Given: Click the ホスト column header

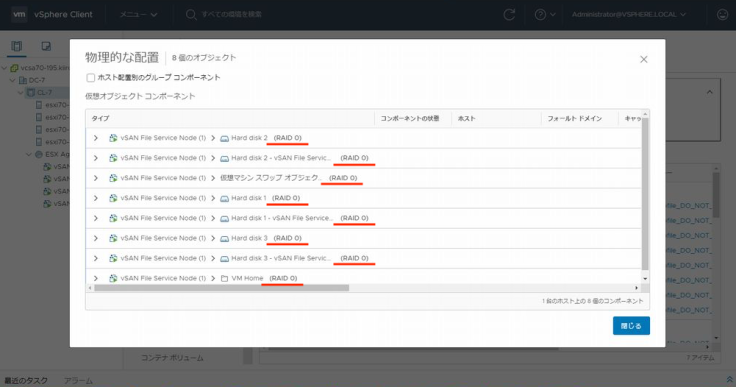Looking at the screenshot, I should pos(496,118).
